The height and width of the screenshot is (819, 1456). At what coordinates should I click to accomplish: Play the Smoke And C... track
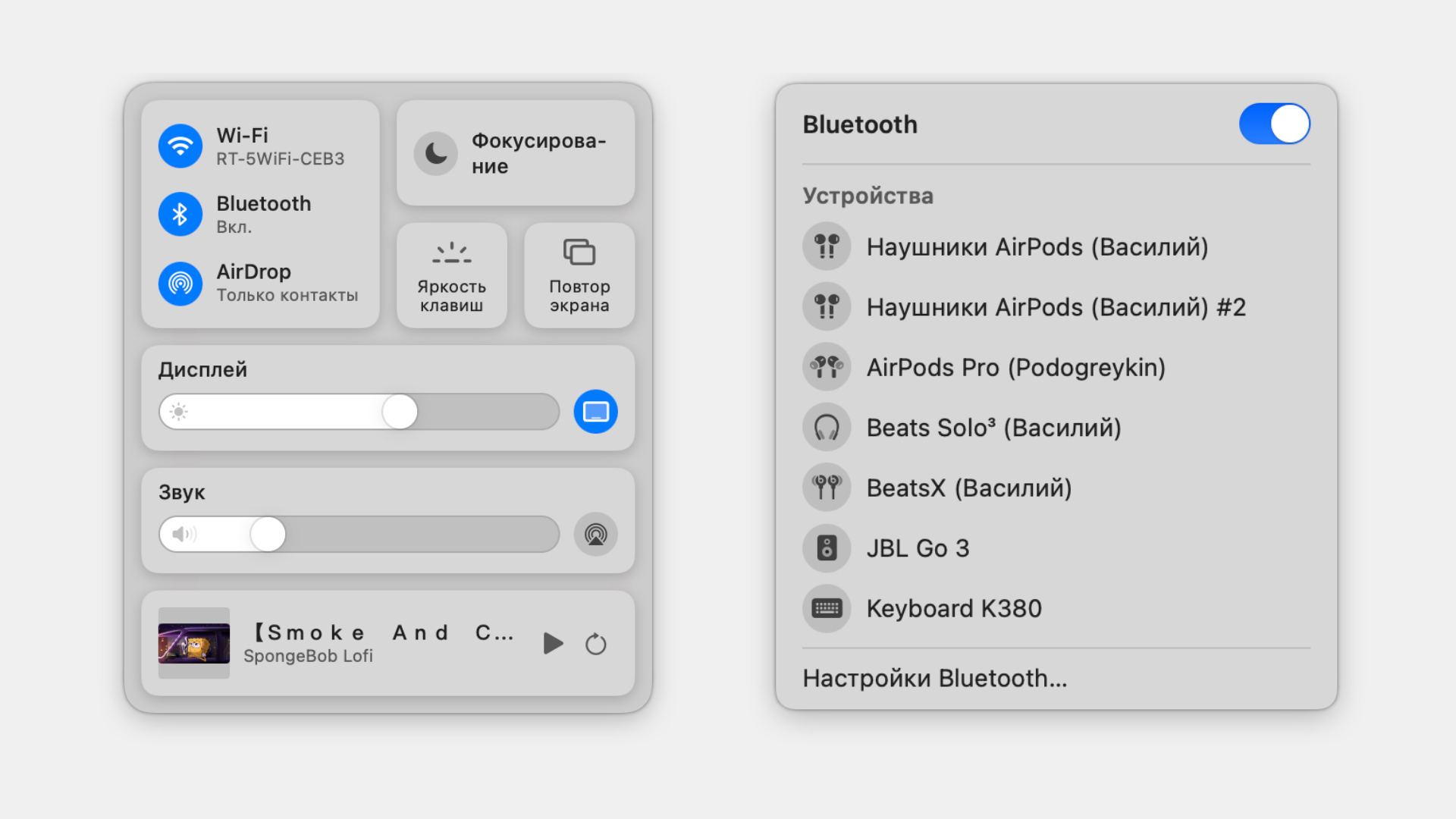(x=553, y=644)
